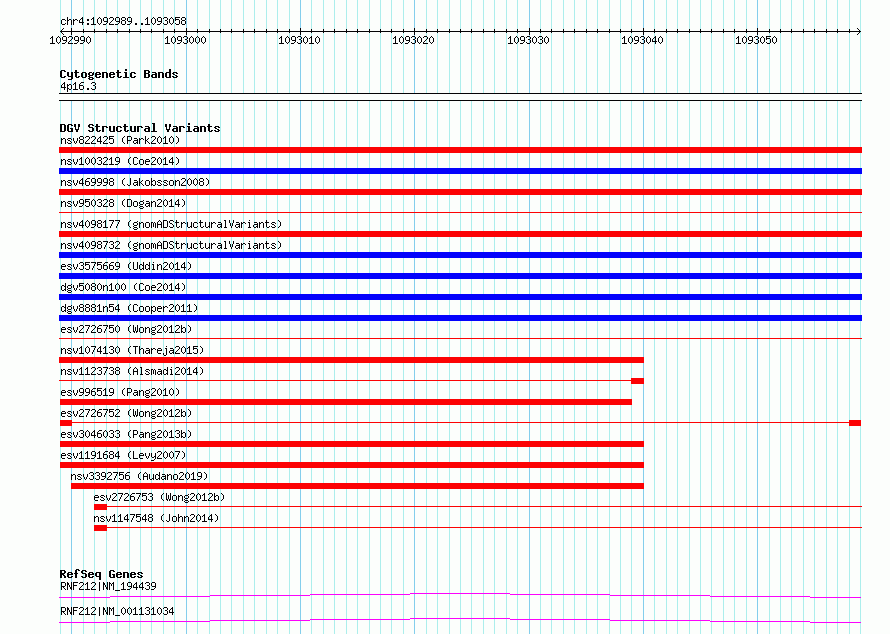This screenshot has width=890, height=634.
Task: Click the RefSeq Genes track title
Action: [x=101, y=574]
